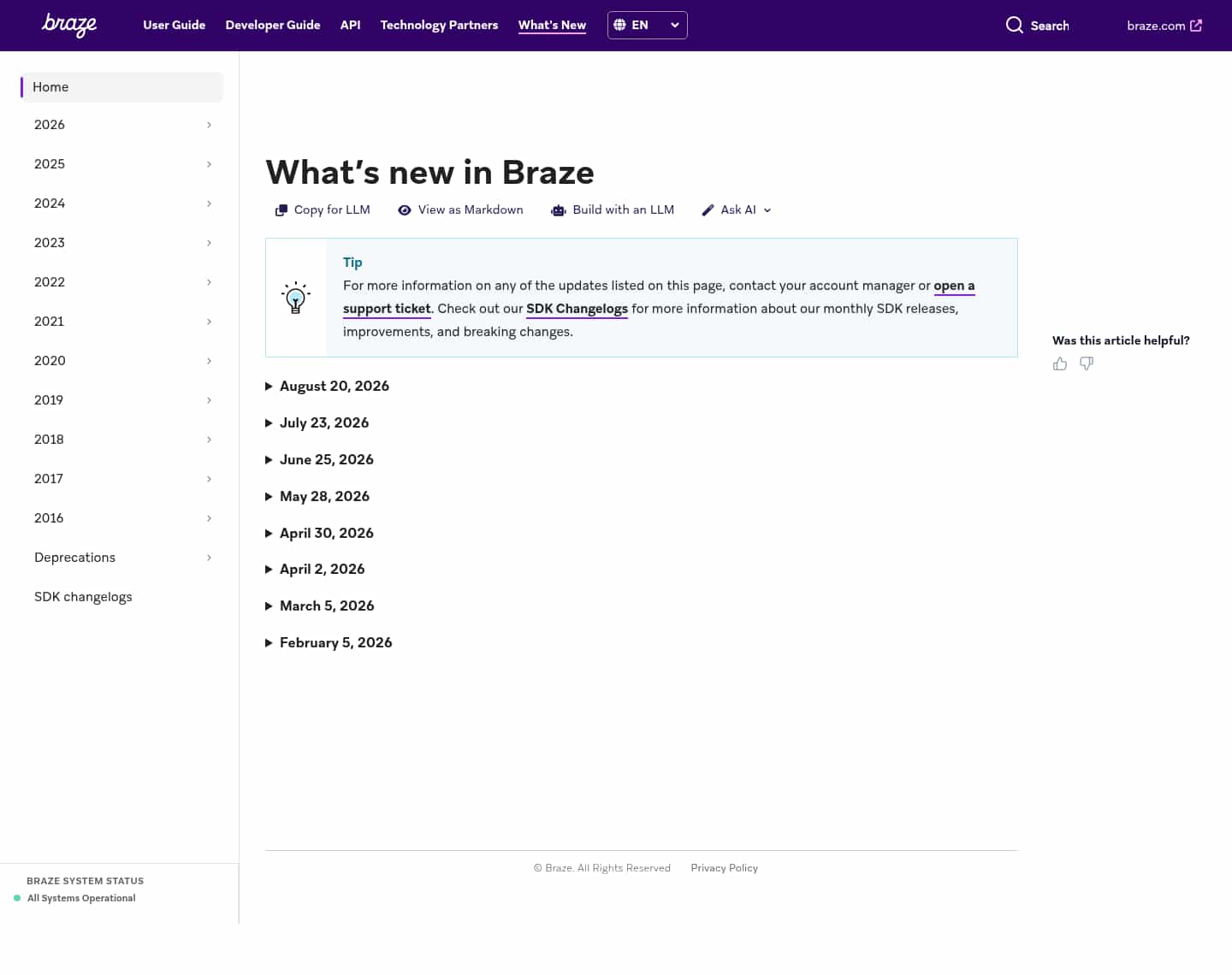
Task: Click the eye icon for View as Markdown
Action: point(405,210)
